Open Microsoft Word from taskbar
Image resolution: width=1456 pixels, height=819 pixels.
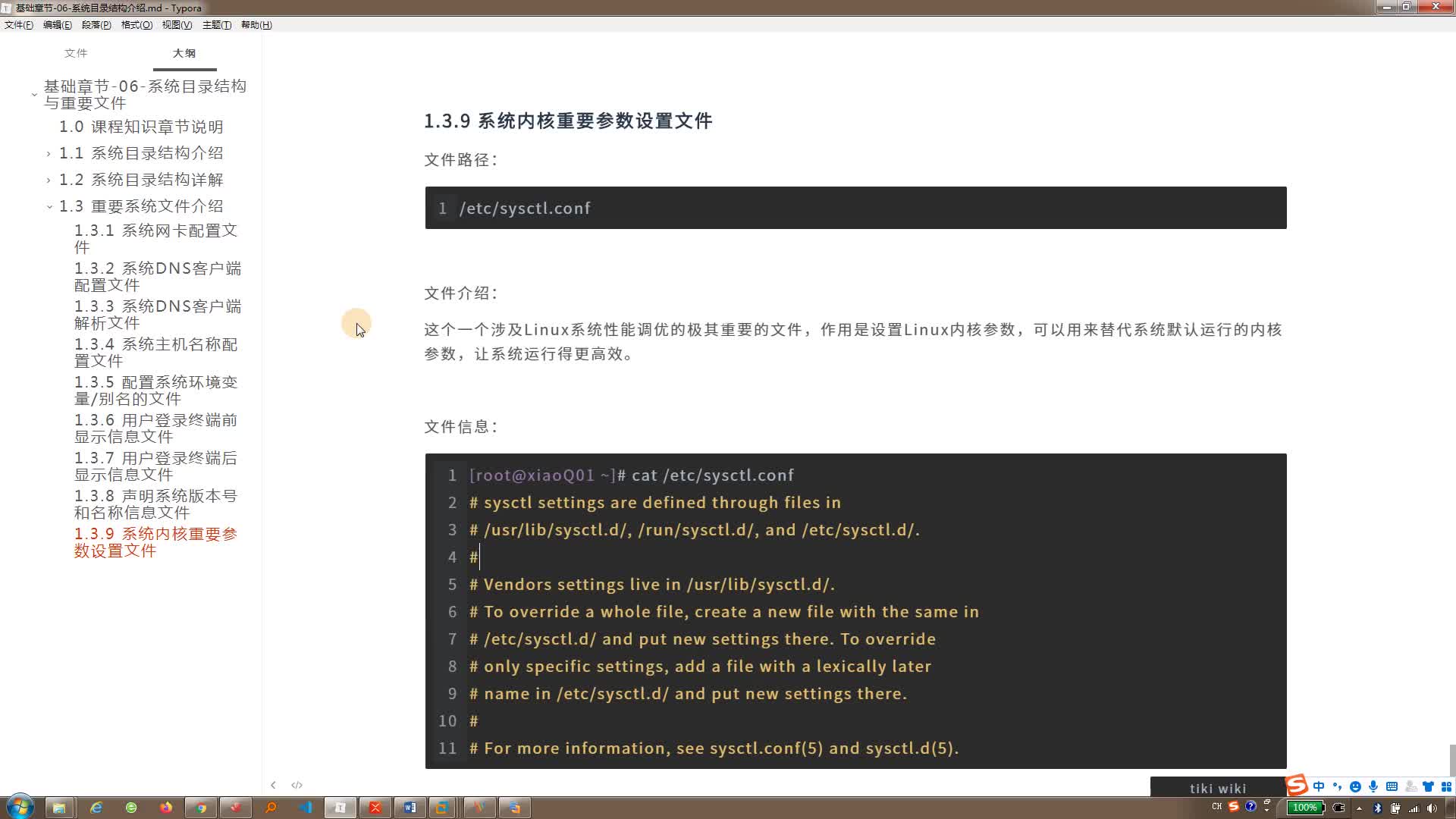pyautogui.click(x=410, y=808)
